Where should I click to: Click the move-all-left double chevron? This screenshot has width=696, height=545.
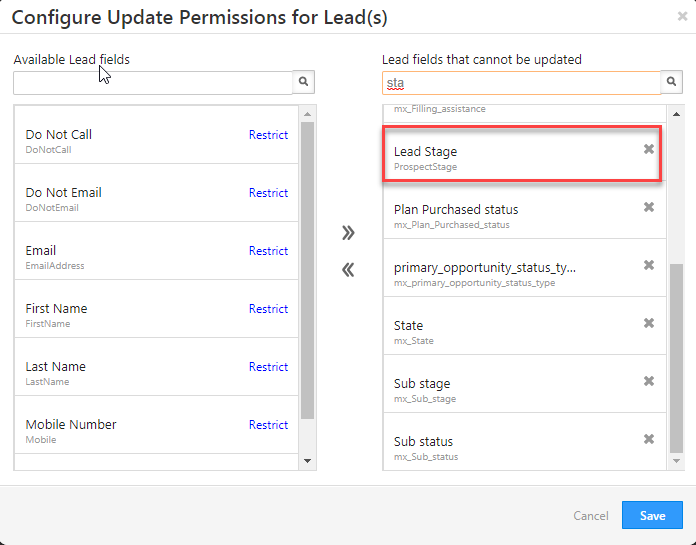click(348, 269)
